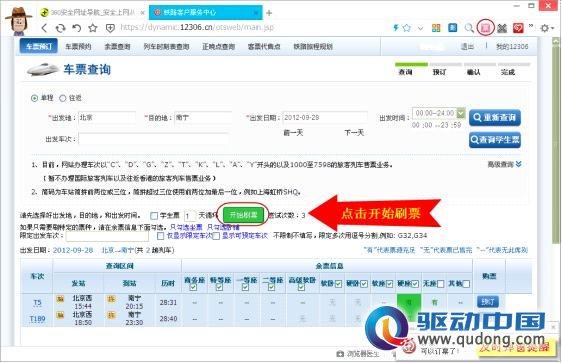Open the 出发时间 00:00--24:00 dropdown

point(439,113)
